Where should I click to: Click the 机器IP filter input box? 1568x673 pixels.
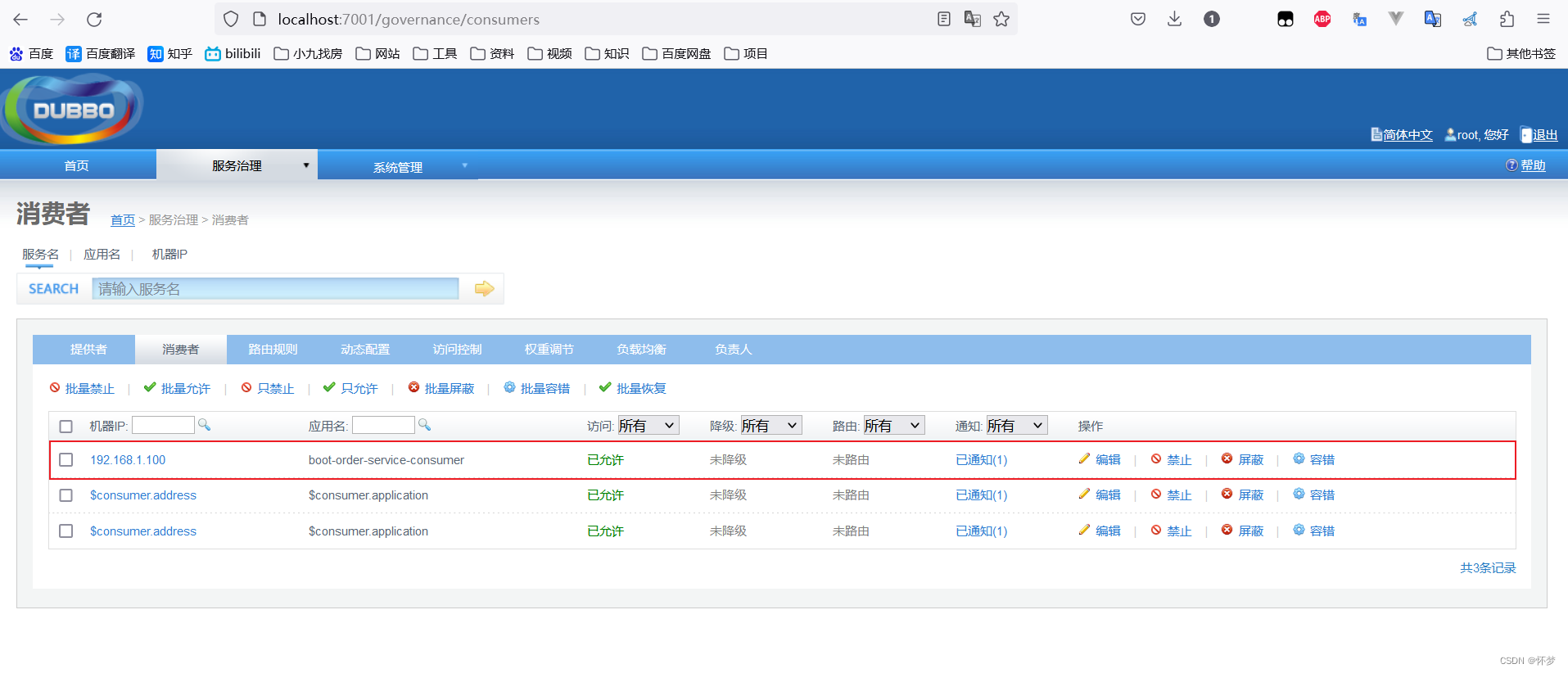tap(163, 425)
